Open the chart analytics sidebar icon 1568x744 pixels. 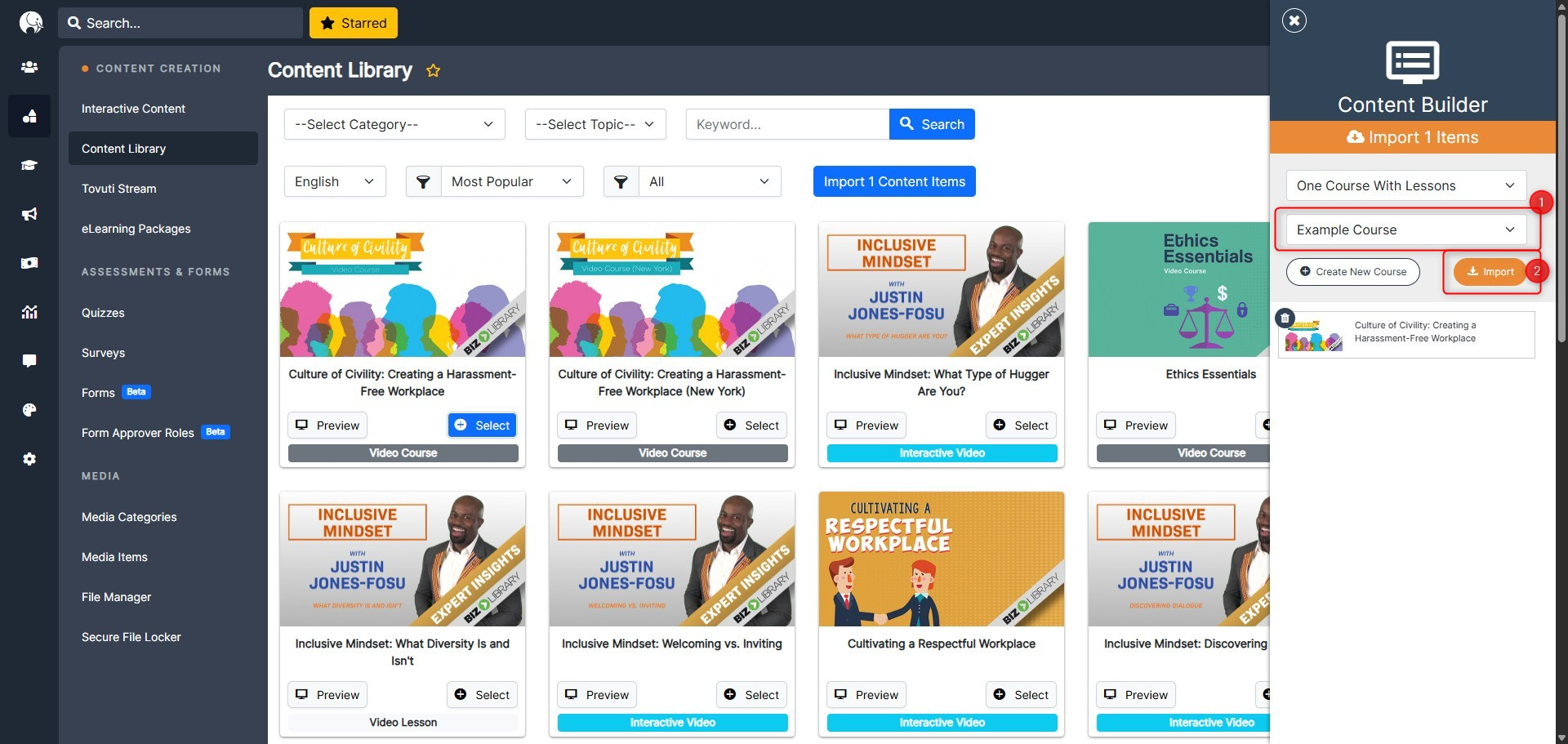pyautogui.click(x=29, y=312)
